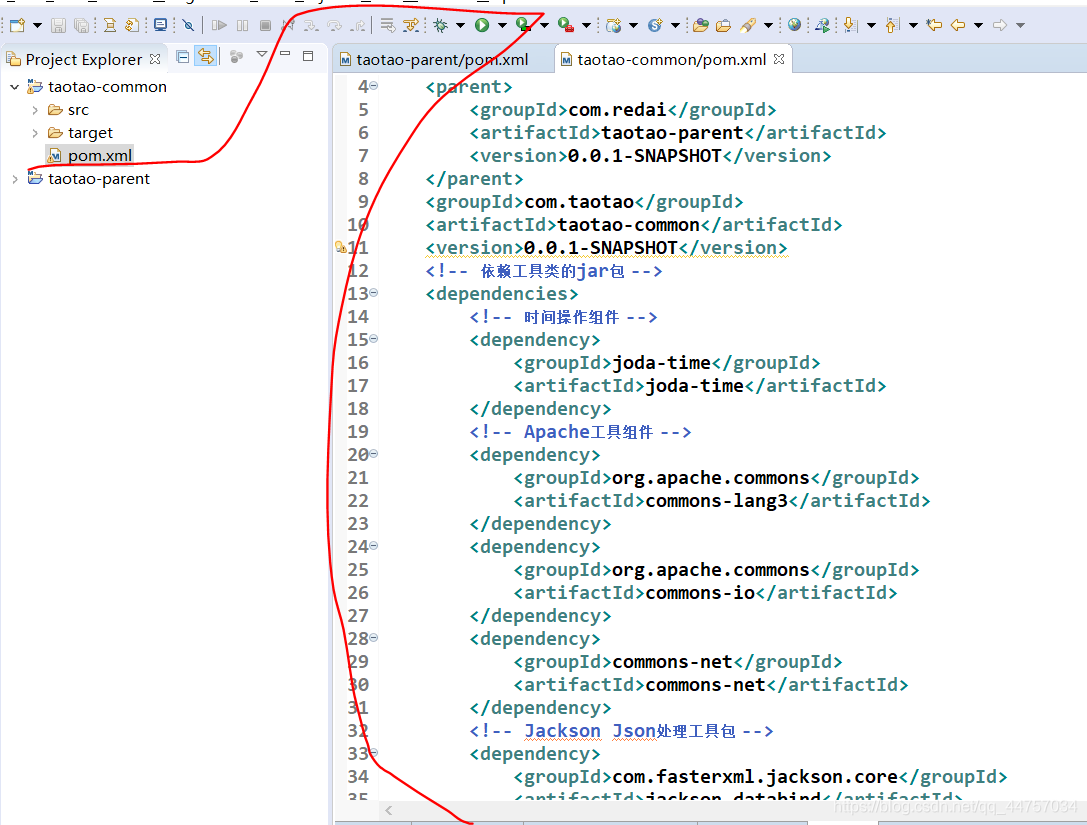
Task: Click the Resume debug icon
Action: point(219,26)
